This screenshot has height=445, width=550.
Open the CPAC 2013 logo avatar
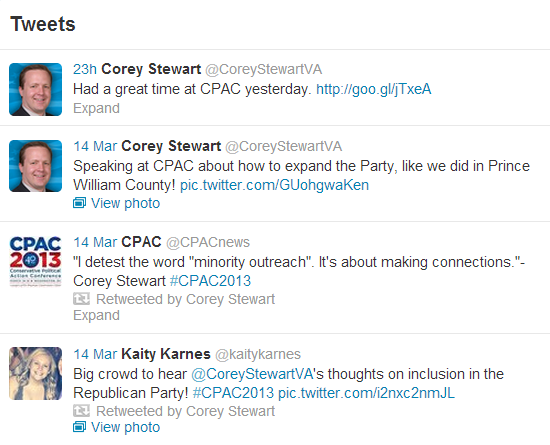click(x=35, y=261)
